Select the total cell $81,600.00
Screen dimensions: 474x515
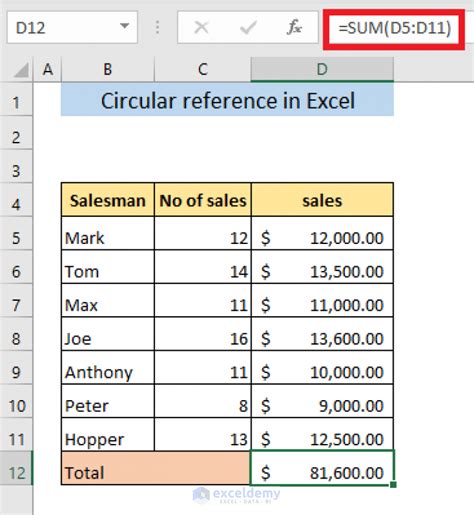click(x=322, y=468)
